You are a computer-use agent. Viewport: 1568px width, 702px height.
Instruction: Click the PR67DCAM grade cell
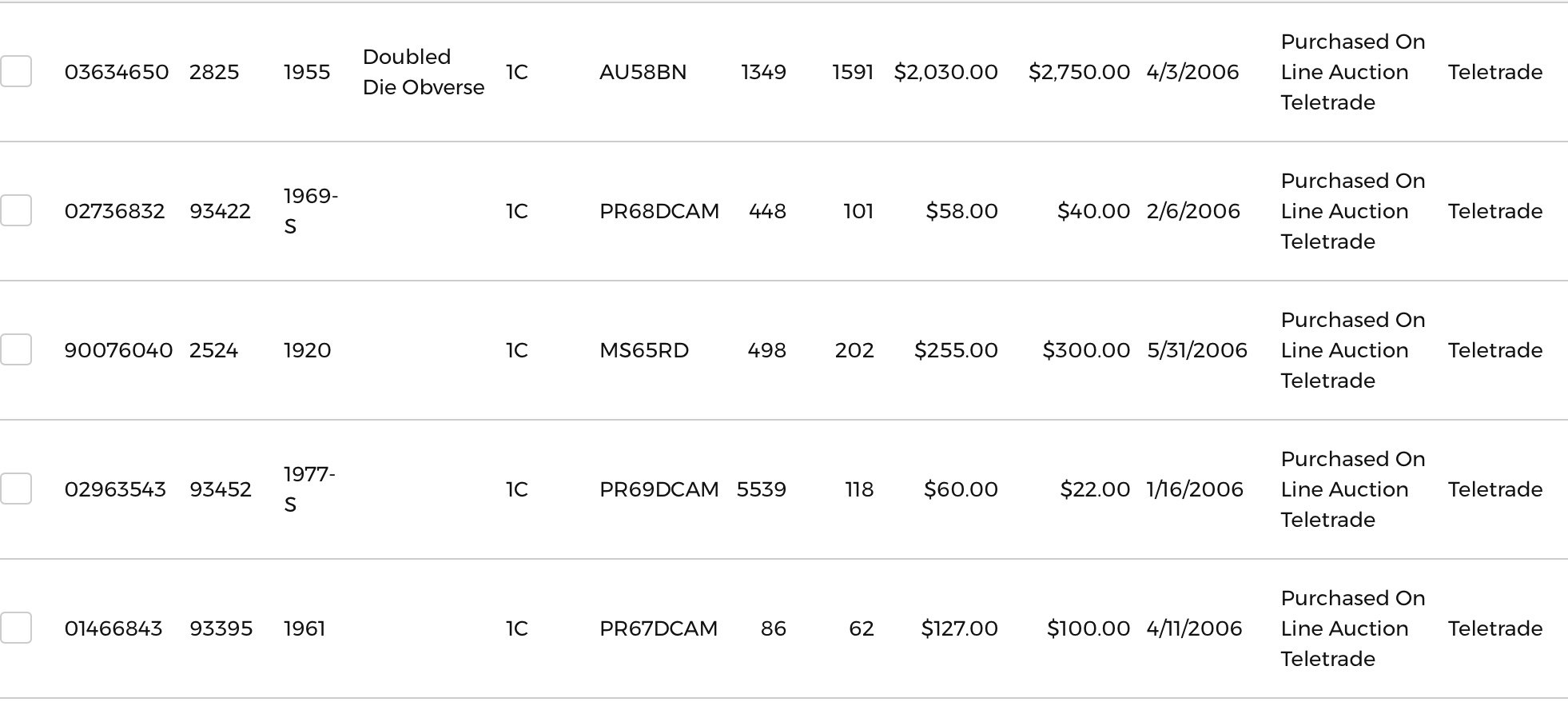659,628
